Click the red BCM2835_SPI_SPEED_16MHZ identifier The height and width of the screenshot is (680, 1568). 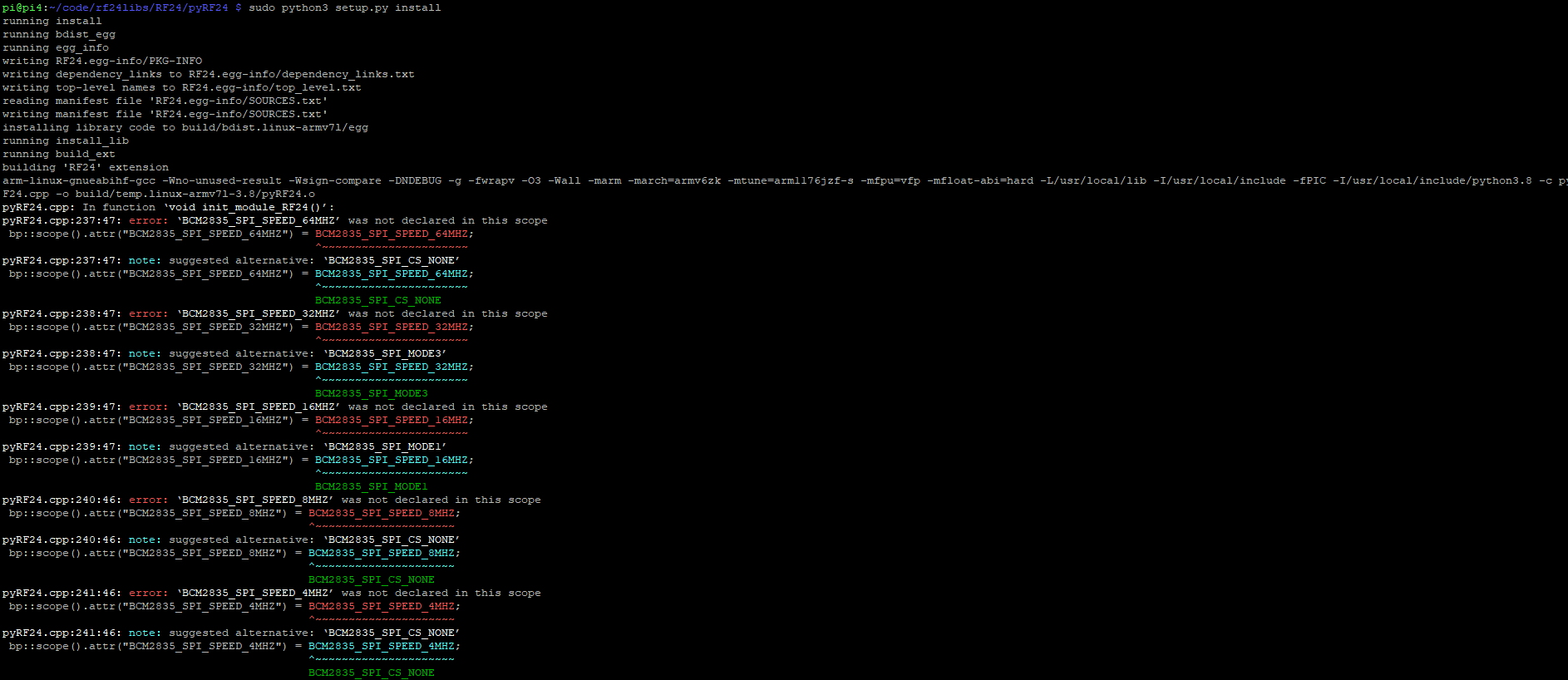tap(392, 420)
